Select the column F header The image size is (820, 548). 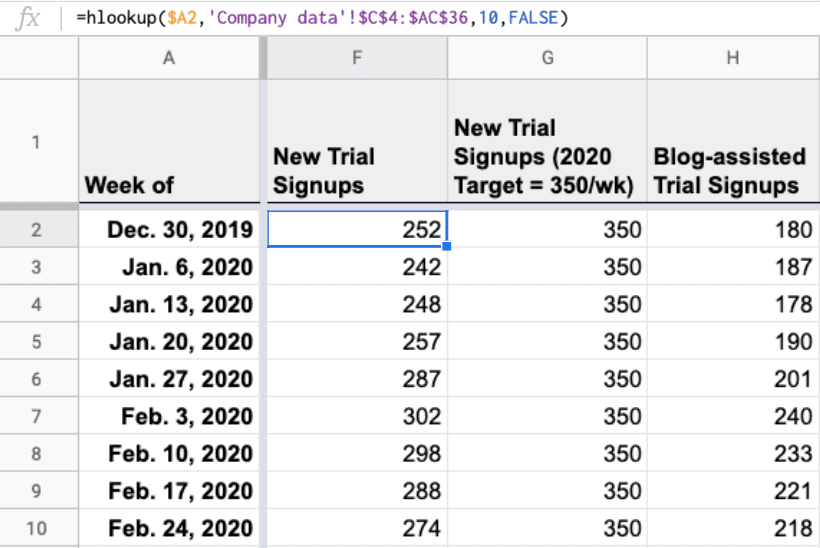[357, 59]
